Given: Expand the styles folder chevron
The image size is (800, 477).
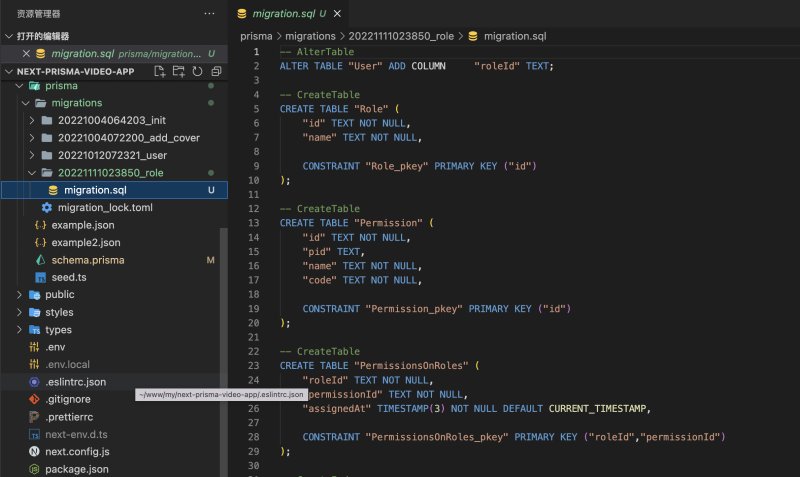Looking at the screenshot, I should tap(19, 312).
